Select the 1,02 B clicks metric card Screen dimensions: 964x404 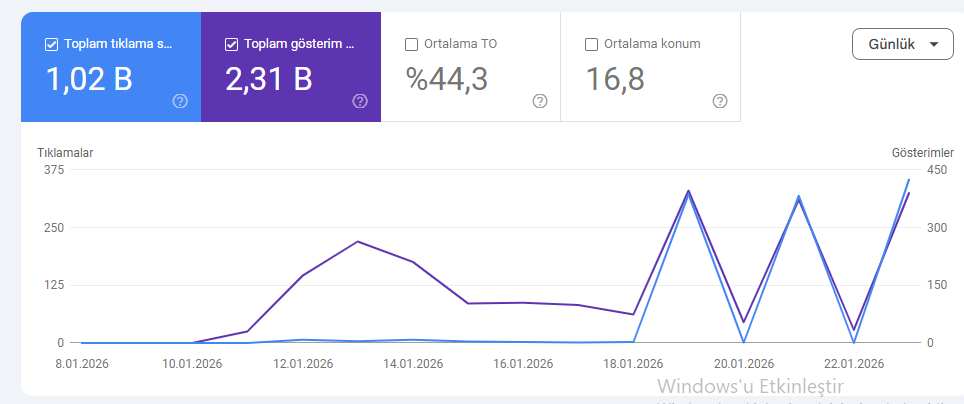click(x=111, y=67)
